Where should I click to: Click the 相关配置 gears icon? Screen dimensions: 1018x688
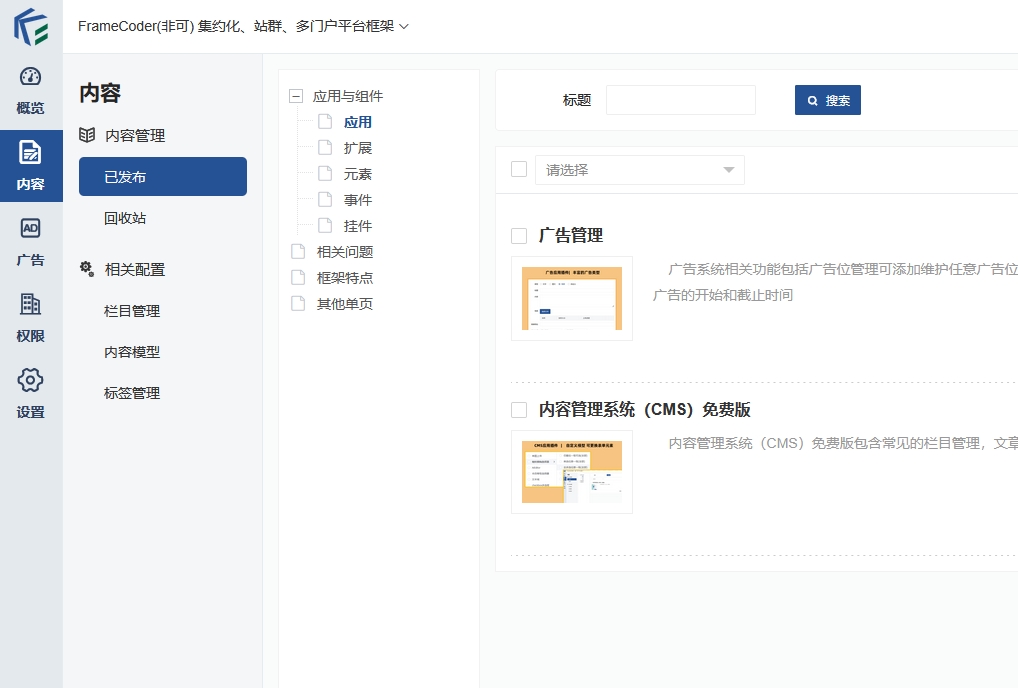coord(87,269)
